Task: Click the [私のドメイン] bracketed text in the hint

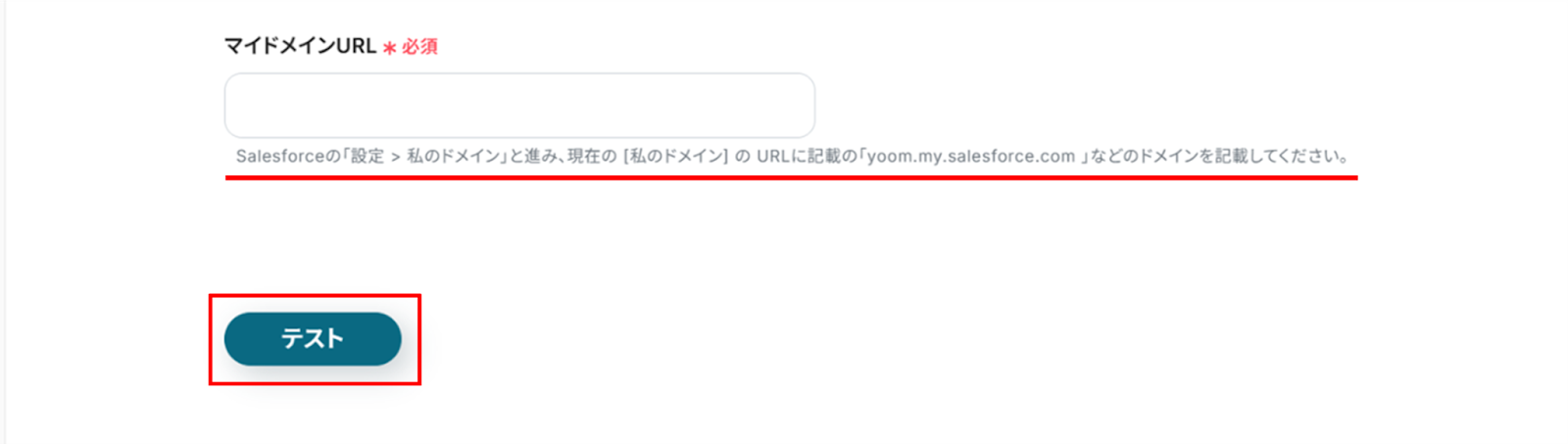Action: pyautogui.click(x=676, y=156)
